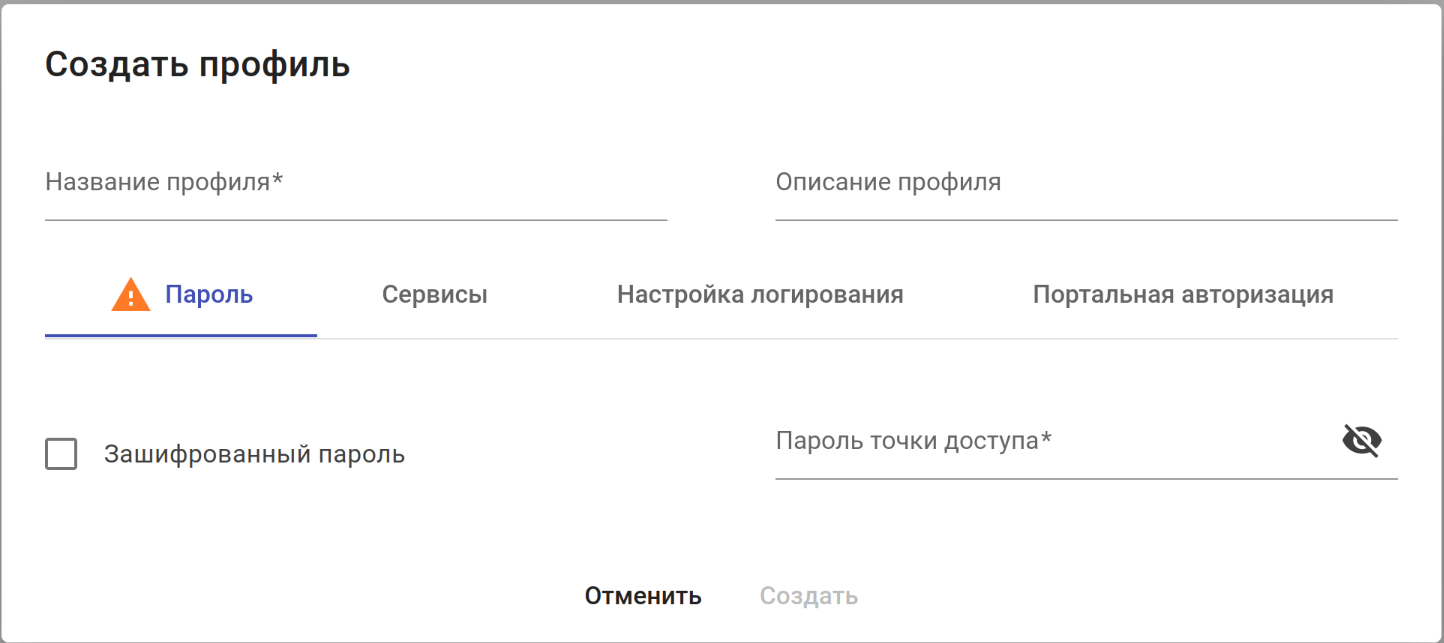Go to the Портальная авторизация tab
Image resolution: width=1444 pixels, height=643 pixels.
[1183, 295]
